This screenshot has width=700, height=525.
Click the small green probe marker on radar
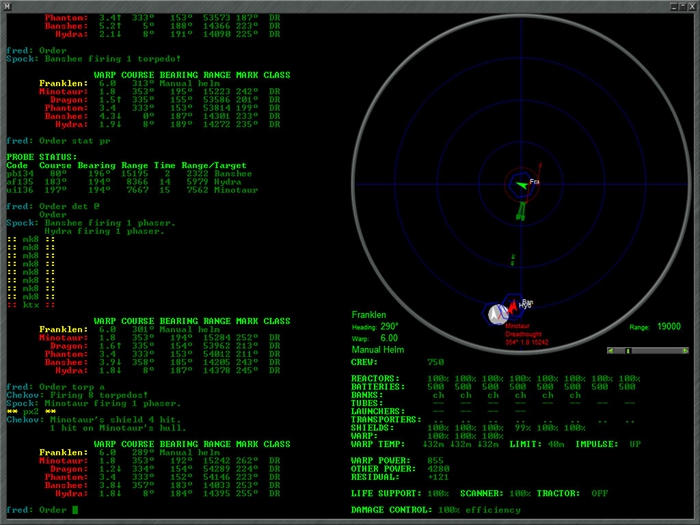(513, 259)
